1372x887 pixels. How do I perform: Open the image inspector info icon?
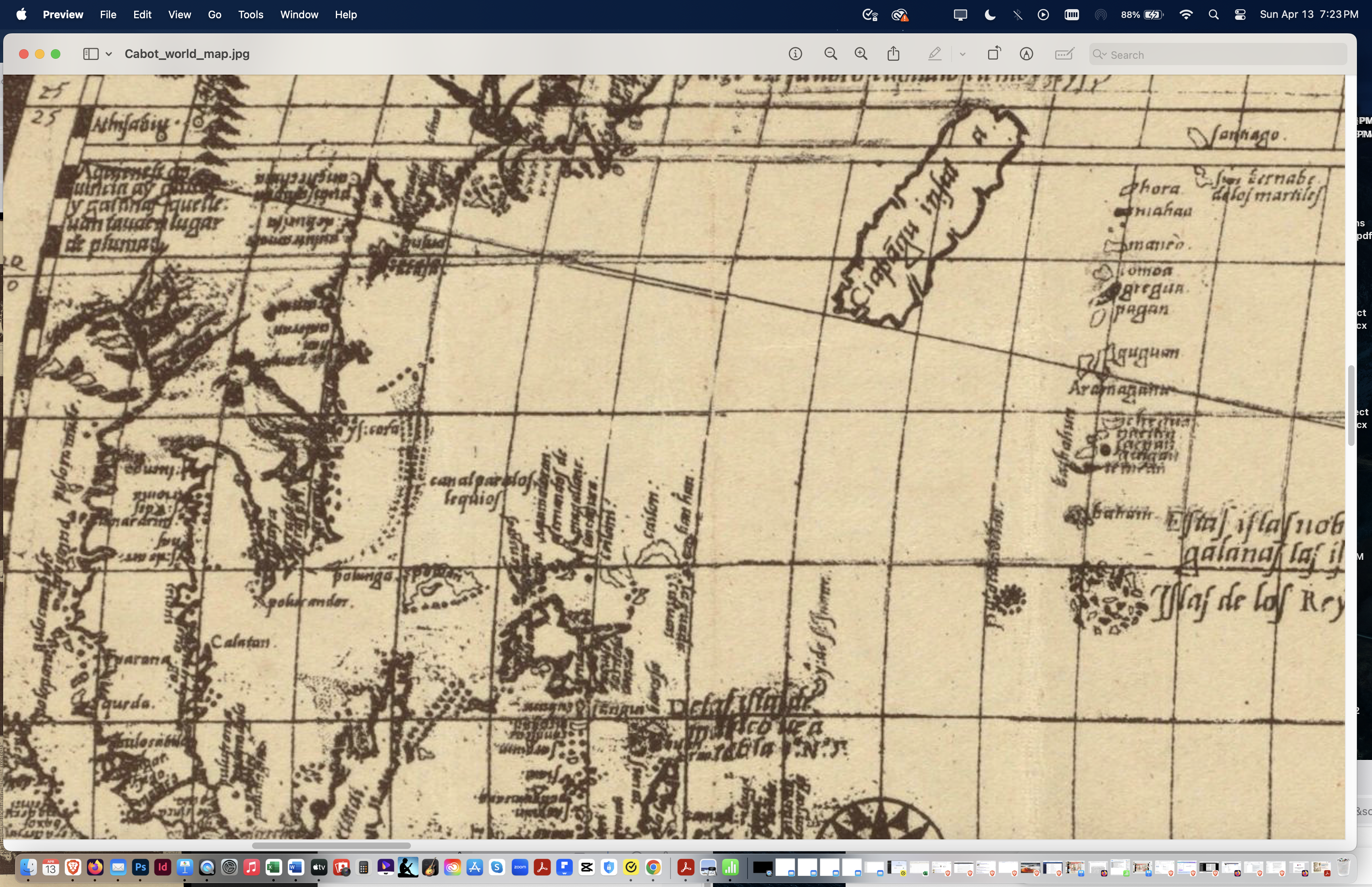tap(795, 54)
